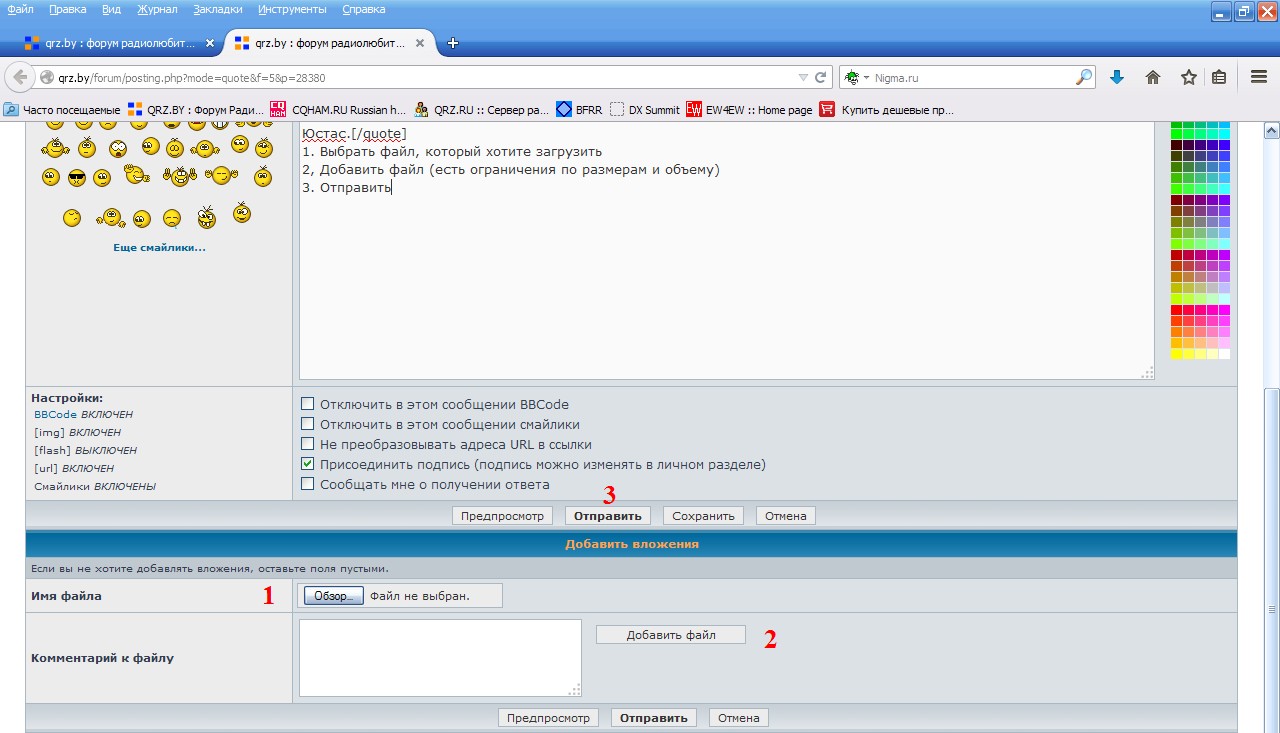1280x733 pixels.
Task: Open the downloads arrow icon
Action: coord(1117,77)
